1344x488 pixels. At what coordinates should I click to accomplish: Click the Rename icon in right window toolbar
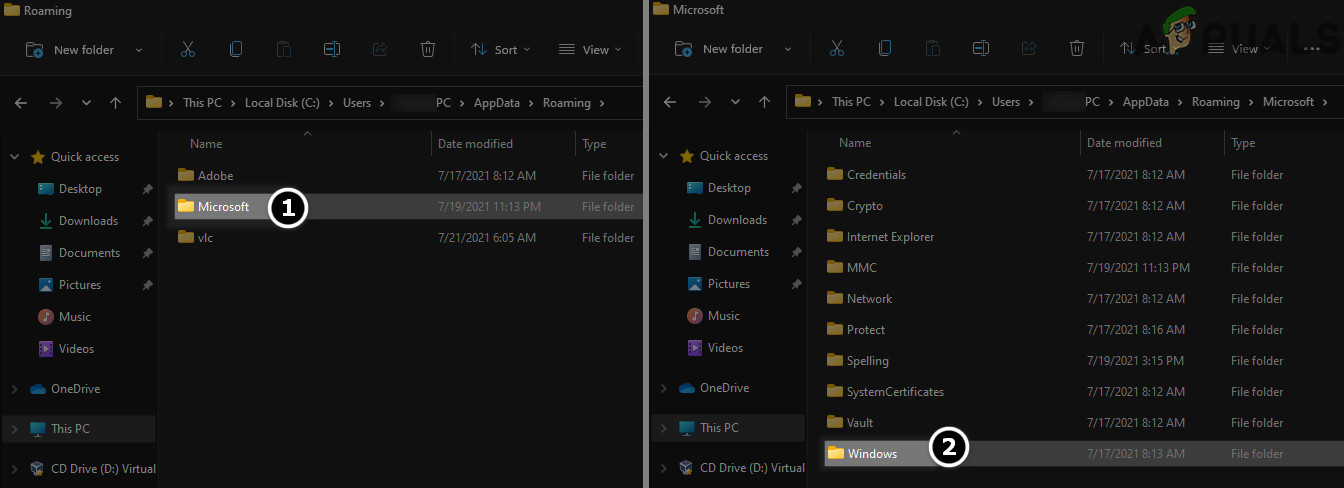tap(981, 48)
